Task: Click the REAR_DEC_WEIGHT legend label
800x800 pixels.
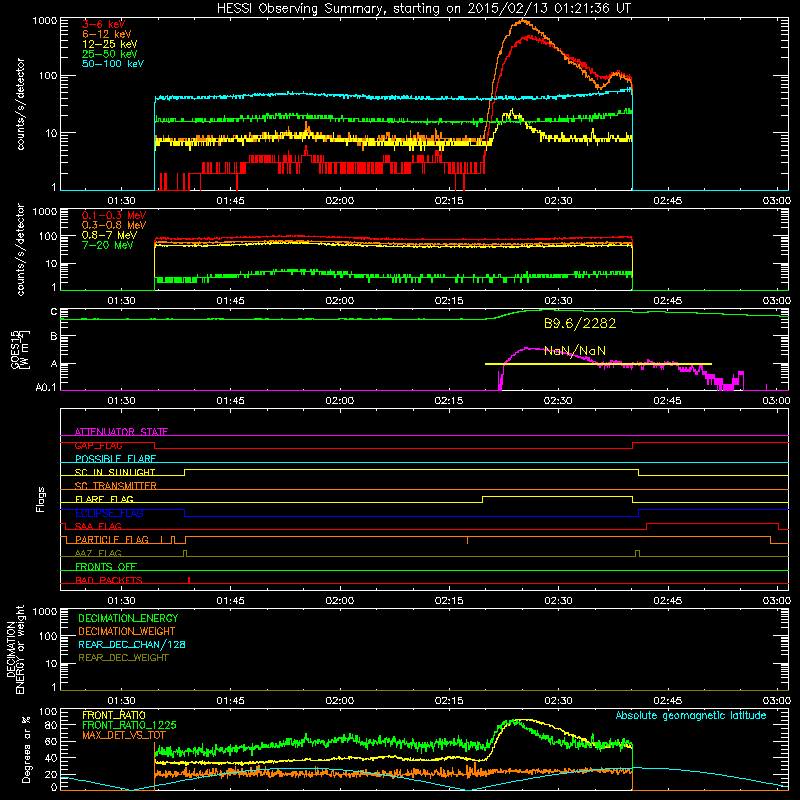Action: coord(123,658)
